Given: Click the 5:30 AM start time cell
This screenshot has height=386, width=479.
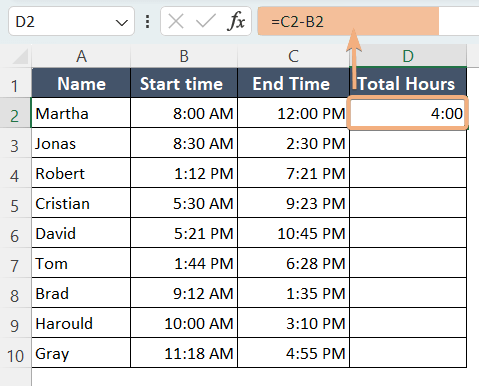Looking at the screenshot, I should [184, 203].
